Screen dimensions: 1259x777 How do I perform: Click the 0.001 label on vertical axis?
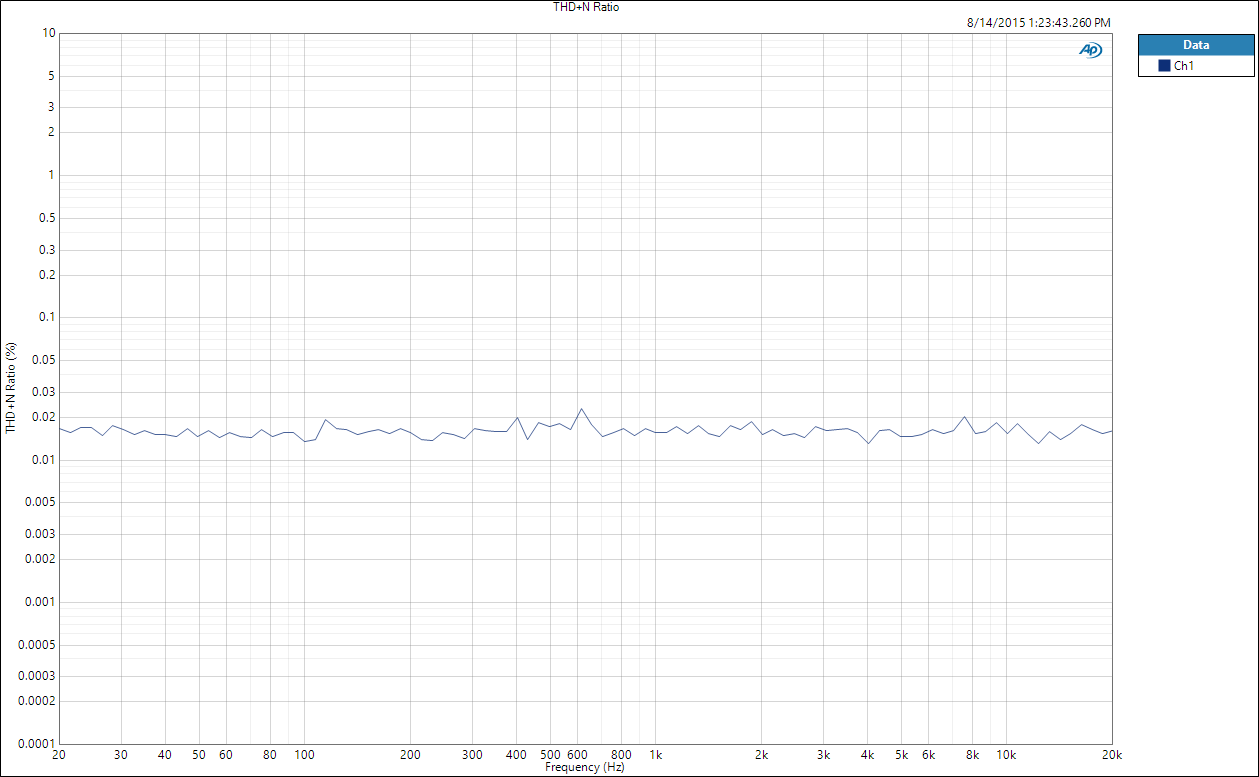coord(39,601)
